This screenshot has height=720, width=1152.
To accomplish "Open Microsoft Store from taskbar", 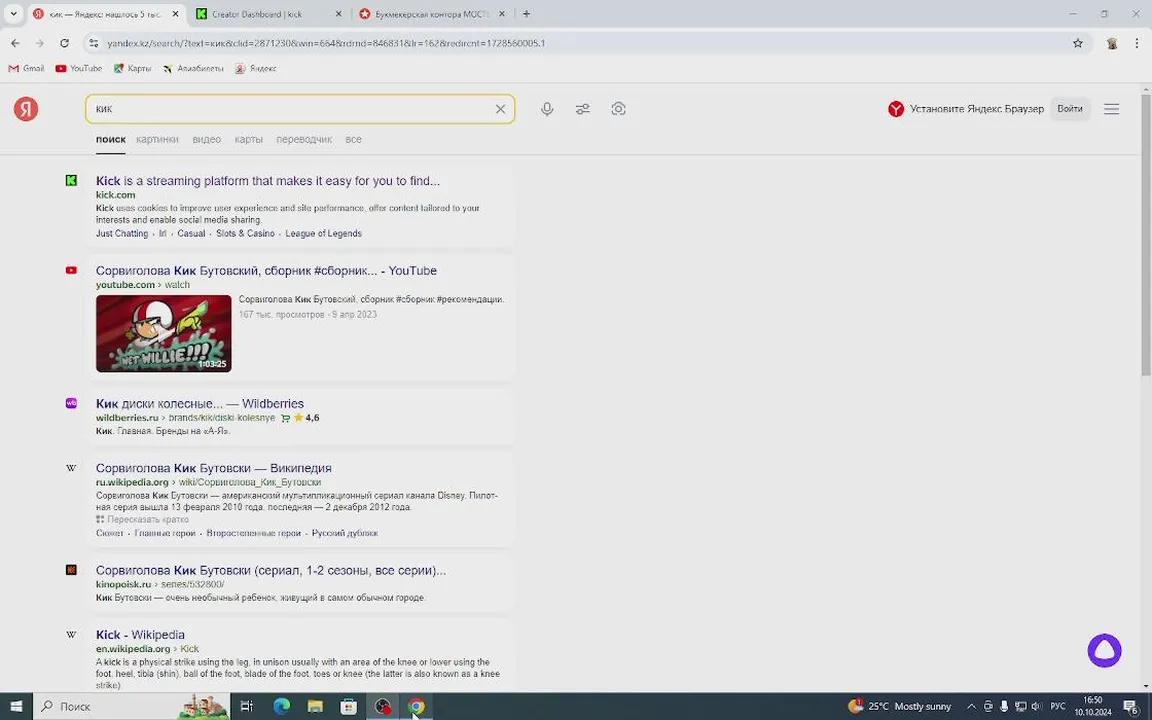I will click(x=349, y=706).
